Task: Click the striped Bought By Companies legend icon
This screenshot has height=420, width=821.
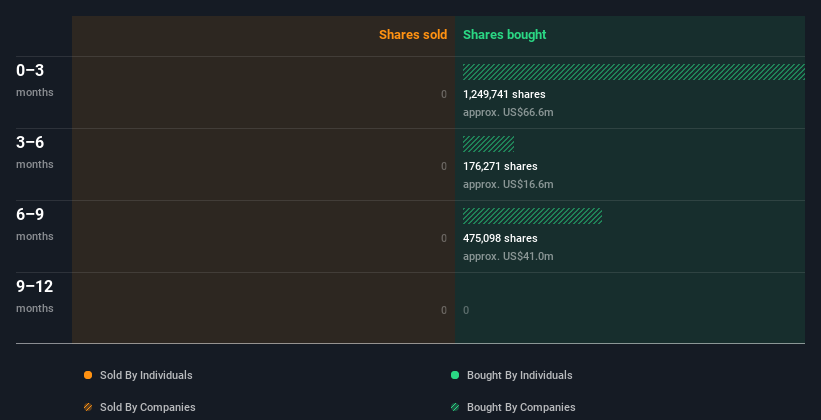Action: [455, 407]
